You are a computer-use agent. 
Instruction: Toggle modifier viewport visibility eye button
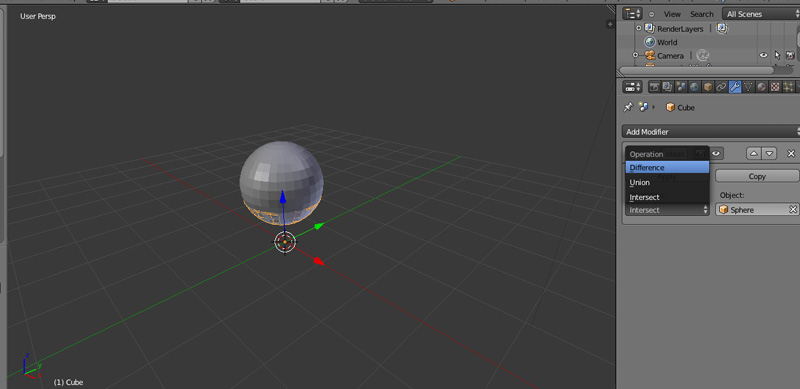coord(716,153)
